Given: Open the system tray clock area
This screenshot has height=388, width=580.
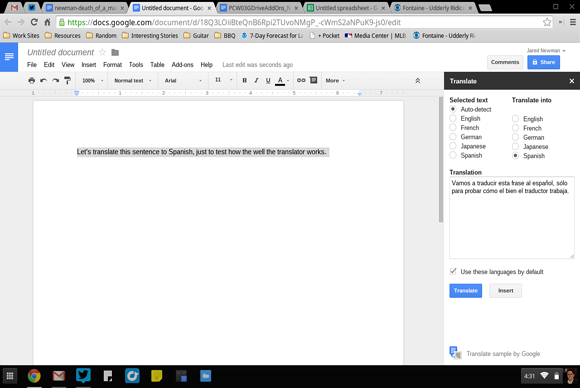Looking at the screenshot, I should click(x=529, y=376).
